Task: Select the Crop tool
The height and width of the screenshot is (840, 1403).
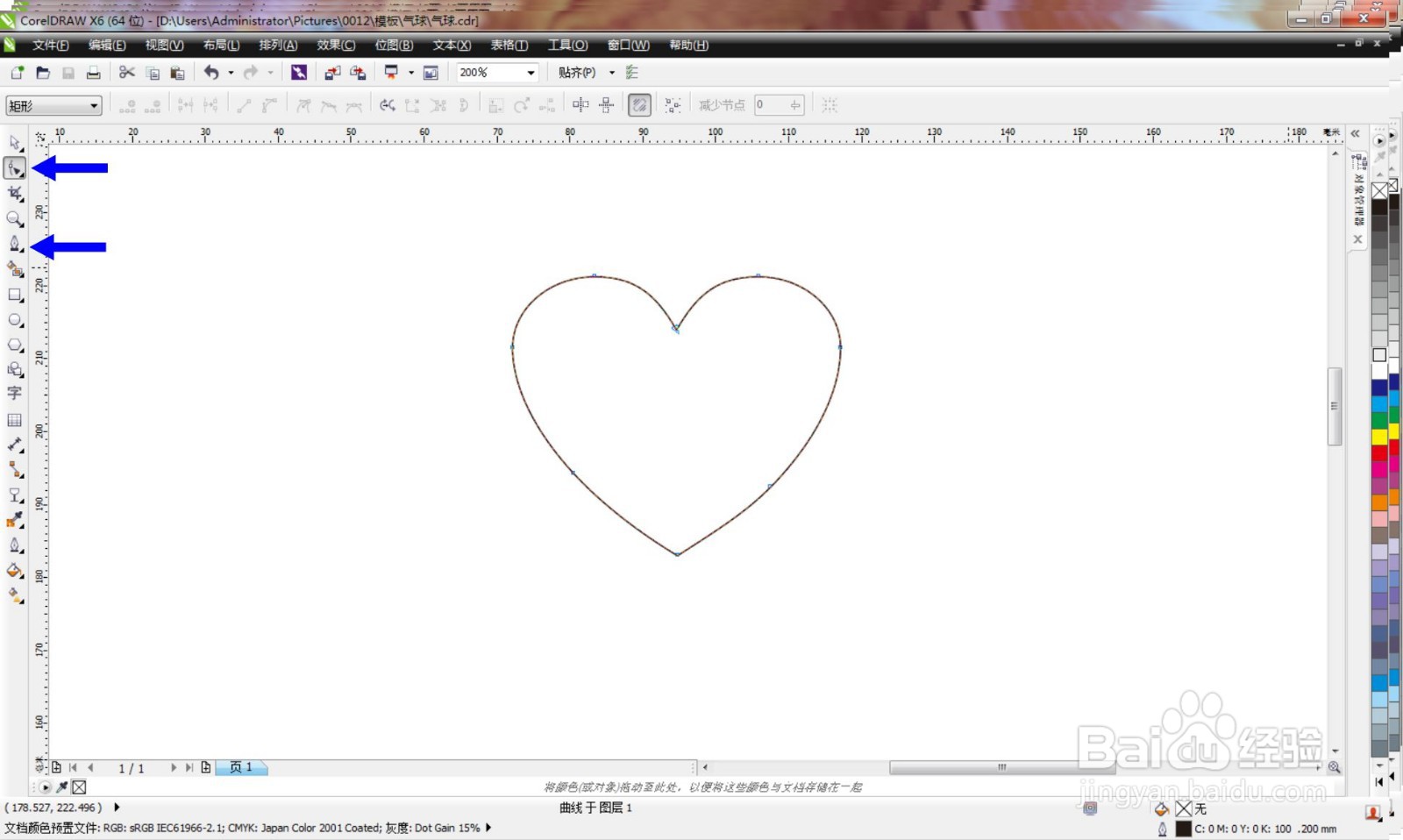Action: pos(15,193)
